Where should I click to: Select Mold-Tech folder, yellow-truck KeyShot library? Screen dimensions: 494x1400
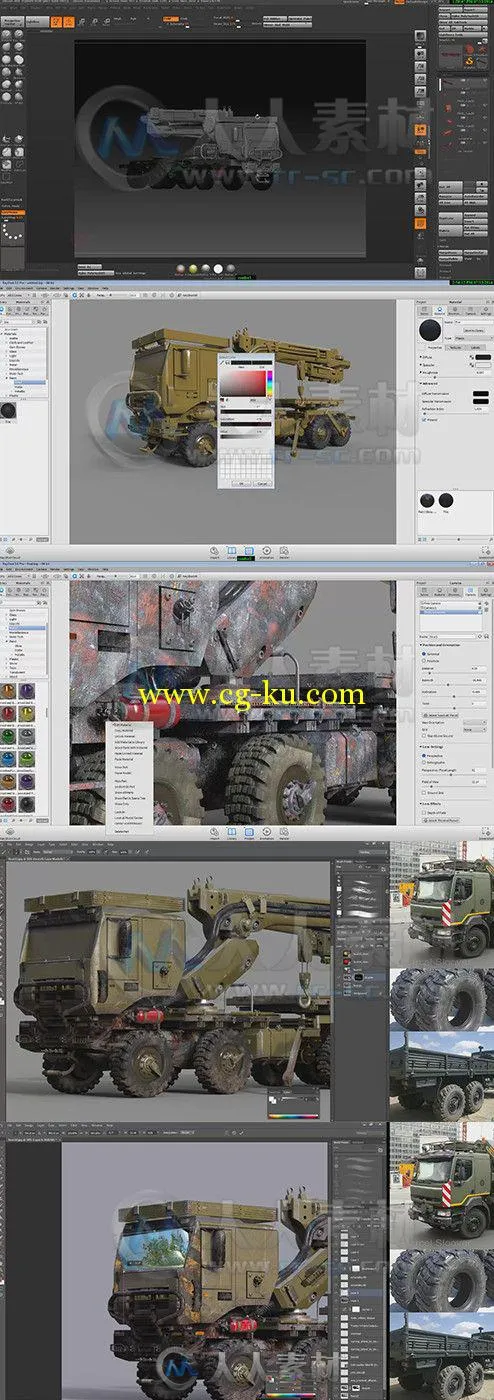pos(16,374)
